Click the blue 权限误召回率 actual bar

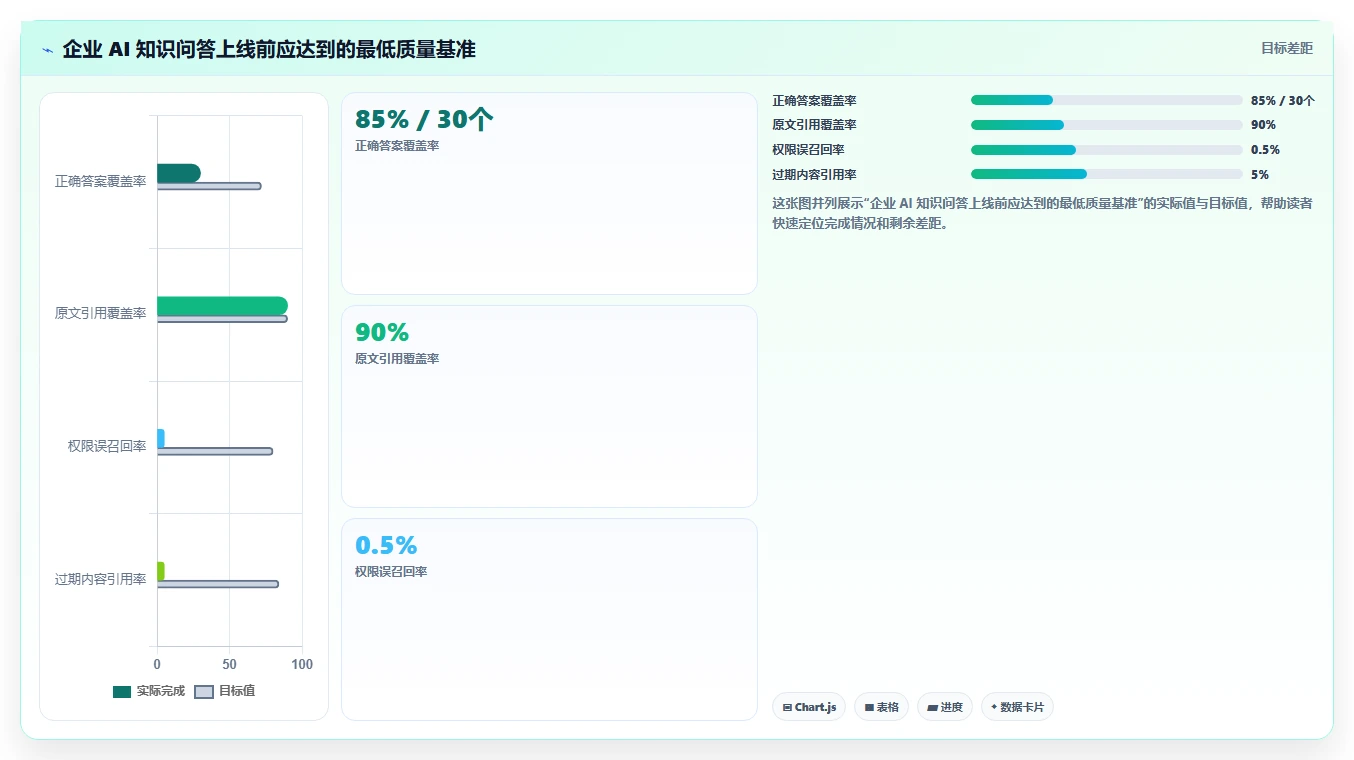[x=161, y=438]
